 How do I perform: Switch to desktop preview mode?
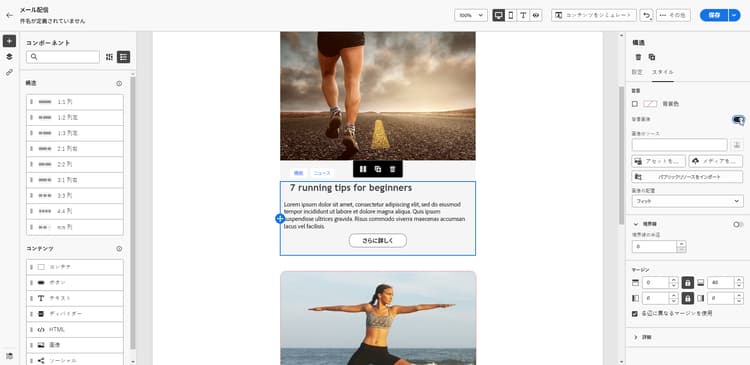tap(499, 15)
